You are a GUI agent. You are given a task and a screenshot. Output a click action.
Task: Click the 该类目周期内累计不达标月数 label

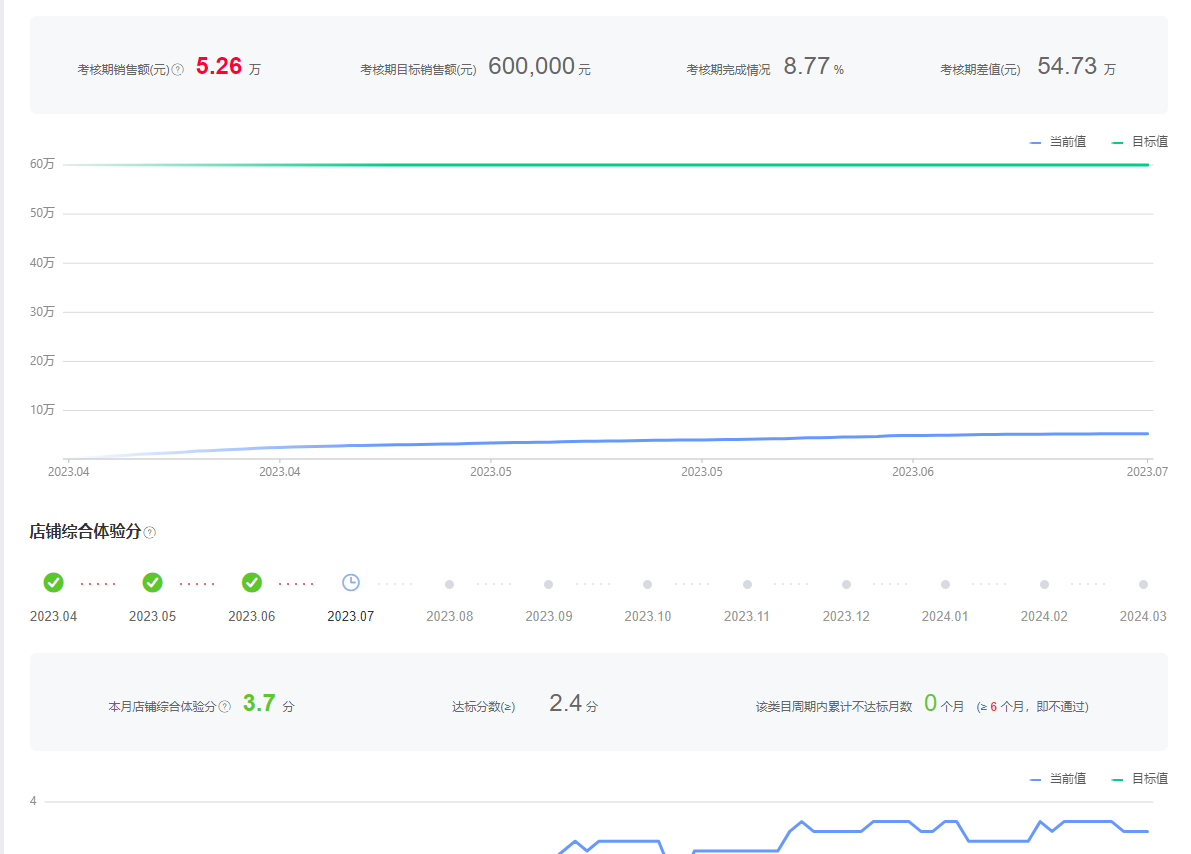coord(834,707)
